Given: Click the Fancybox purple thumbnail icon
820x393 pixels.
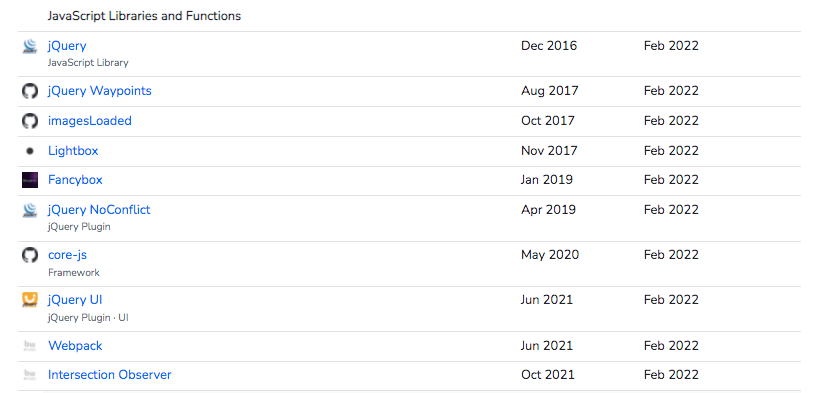Looking at the screenshot, I should pyautogui.click(x=30, y=180).
